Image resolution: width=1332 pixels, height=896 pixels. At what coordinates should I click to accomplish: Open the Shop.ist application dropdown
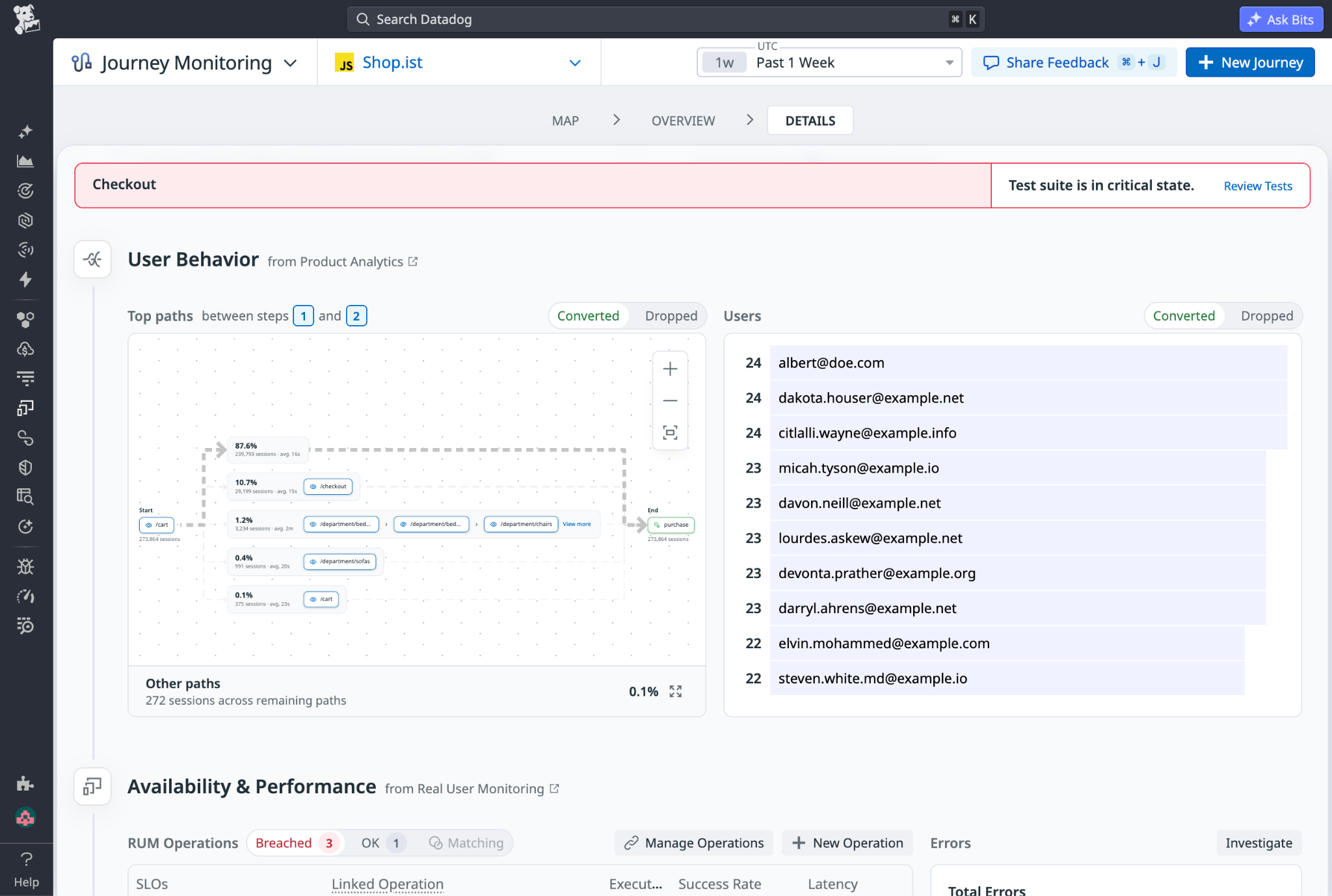pos(459,62)
